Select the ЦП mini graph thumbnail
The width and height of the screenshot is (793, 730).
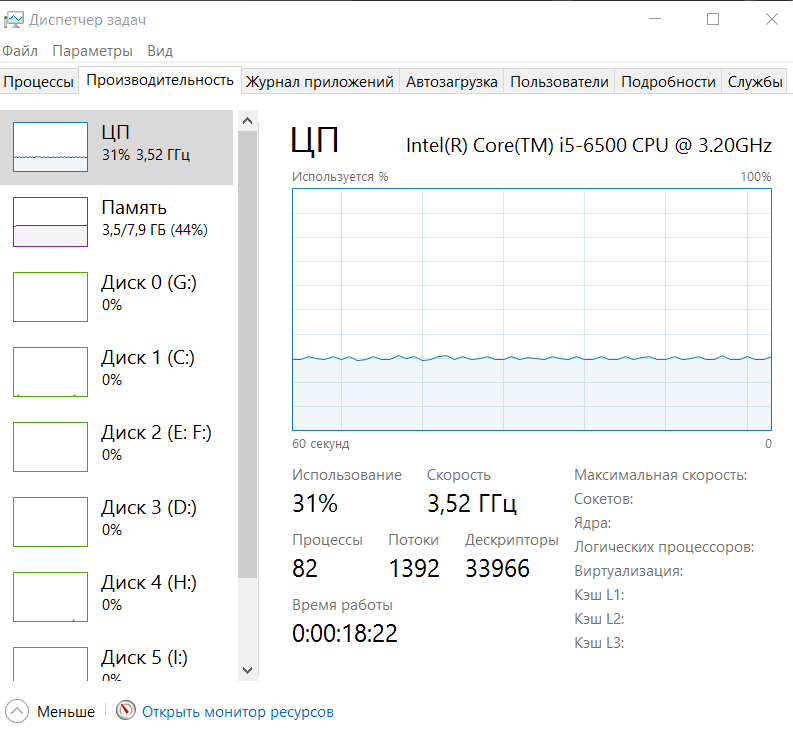pyautogui.click(x=50, y=147)
